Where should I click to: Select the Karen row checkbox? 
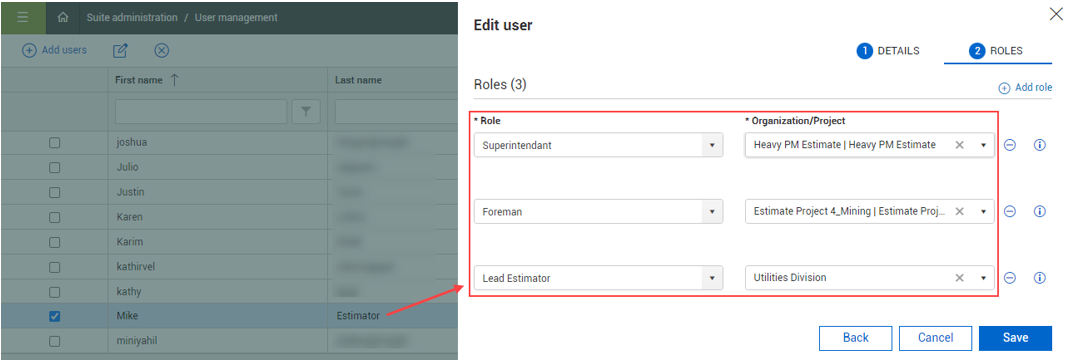(x=55, y=217)
